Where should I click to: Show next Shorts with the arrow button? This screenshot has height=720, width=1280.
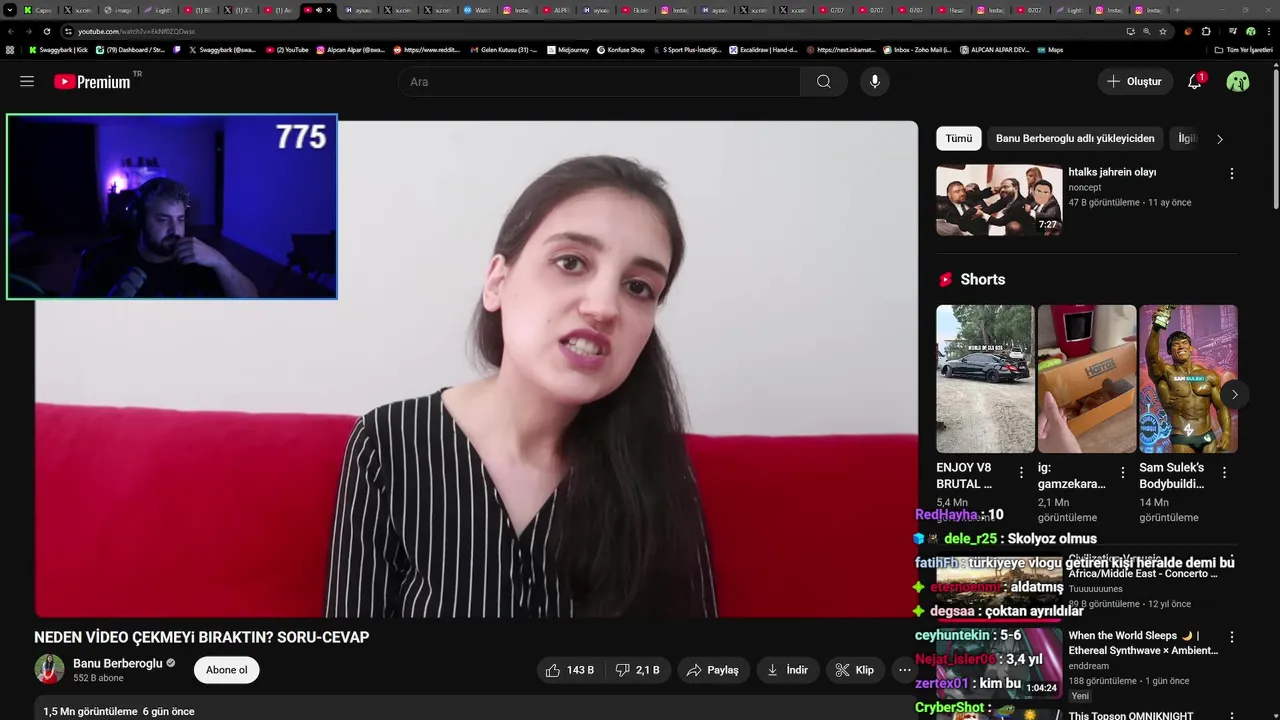[x=1234, y=394]
